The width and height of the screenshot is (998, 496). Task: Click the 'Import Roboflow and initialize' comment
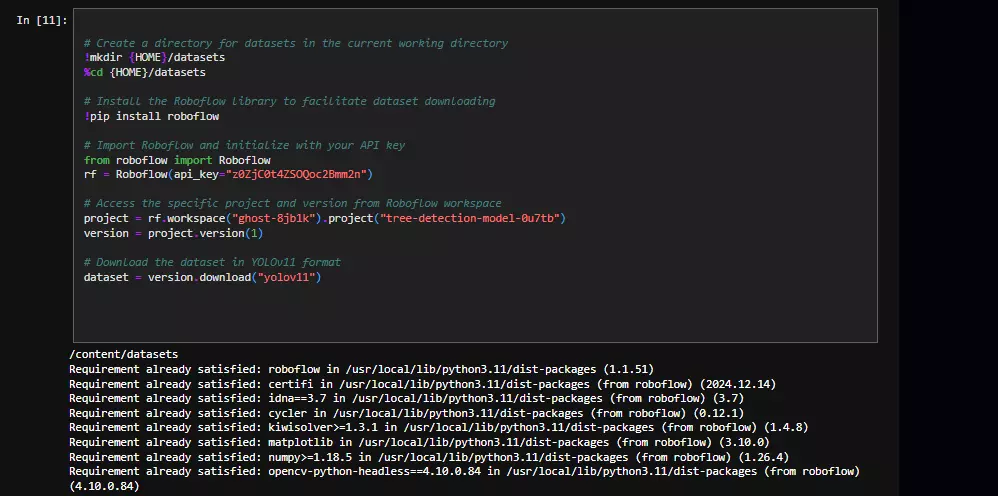[x=260, y=145]
